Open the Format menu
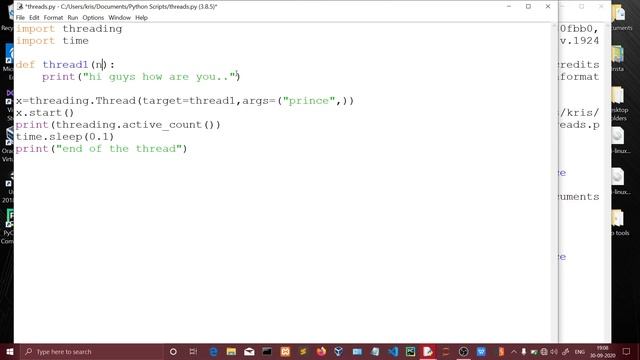640x360 pixels. click(53, 18)
